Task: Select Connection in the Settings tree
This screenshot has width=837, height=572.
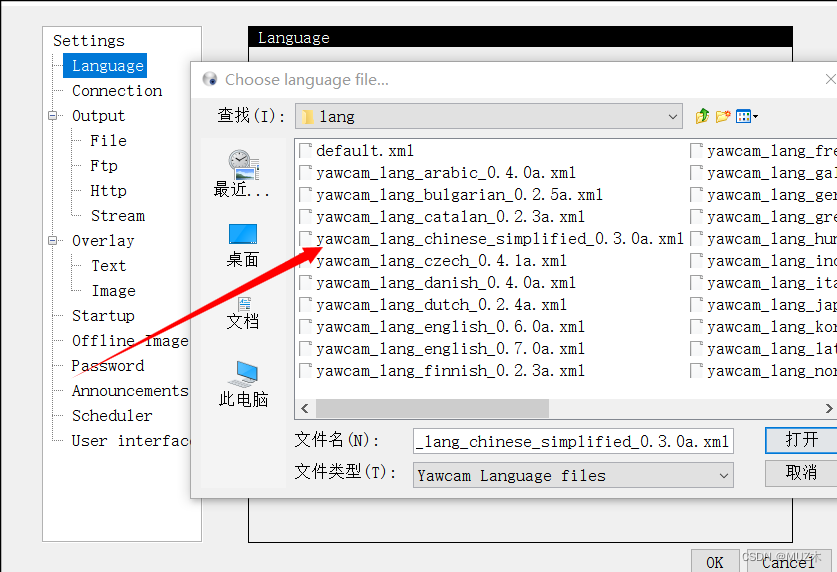Action: click(x=117, y=91)
